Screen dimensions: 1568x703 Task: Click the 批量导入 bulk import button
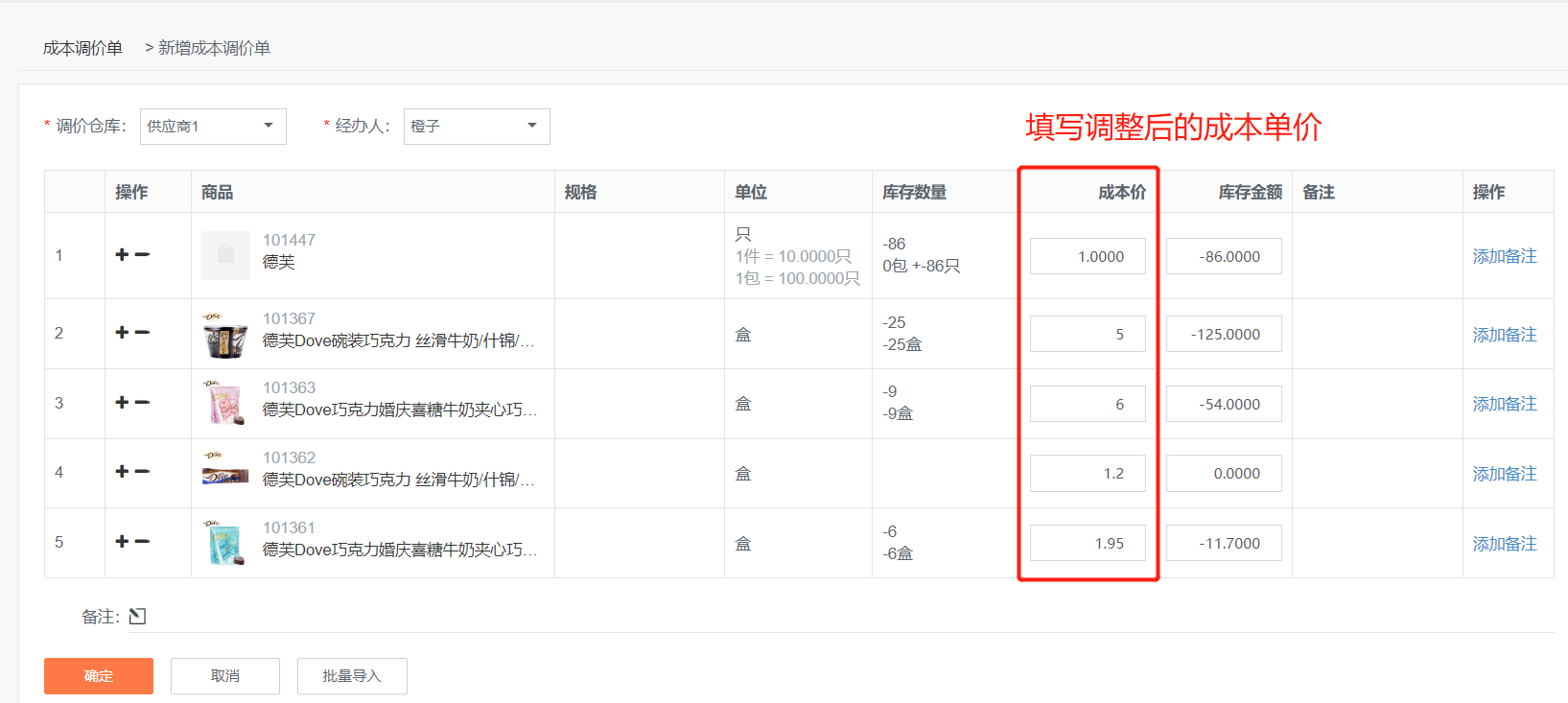click(x=352, y=676)
